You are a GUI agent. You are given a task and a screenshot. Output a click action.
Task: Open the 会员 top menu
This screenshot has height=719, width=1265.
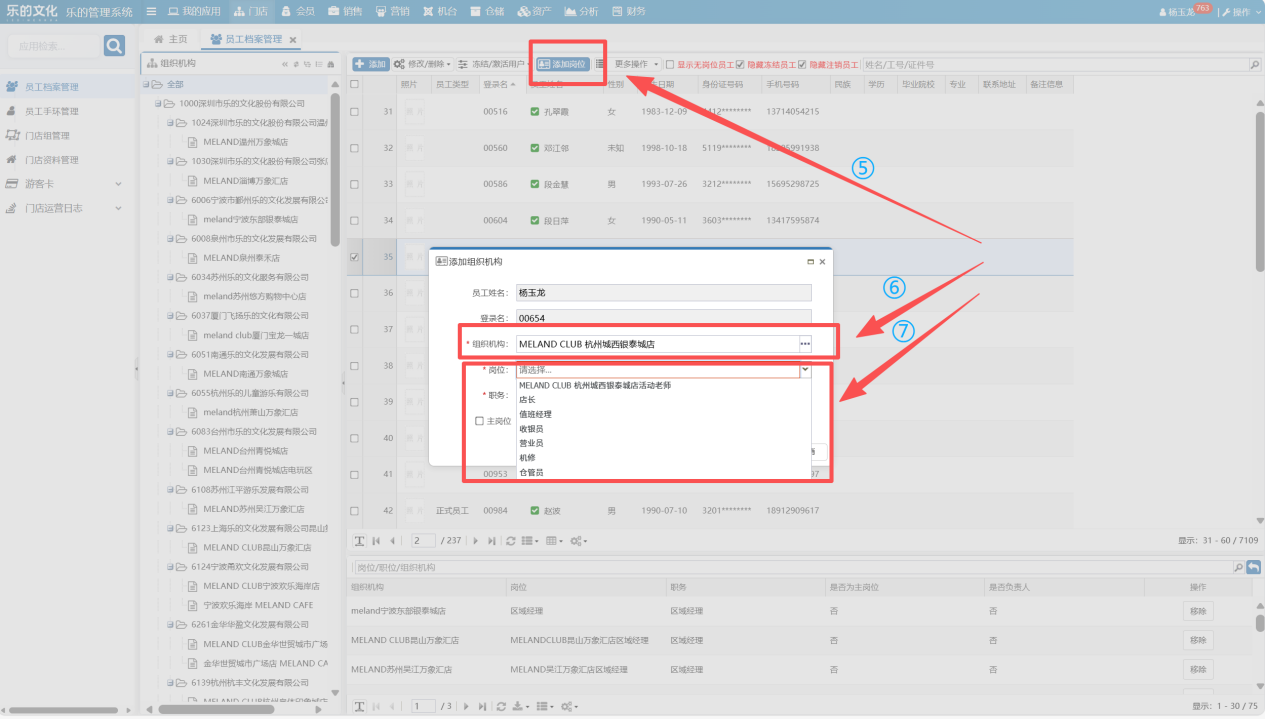298,12
